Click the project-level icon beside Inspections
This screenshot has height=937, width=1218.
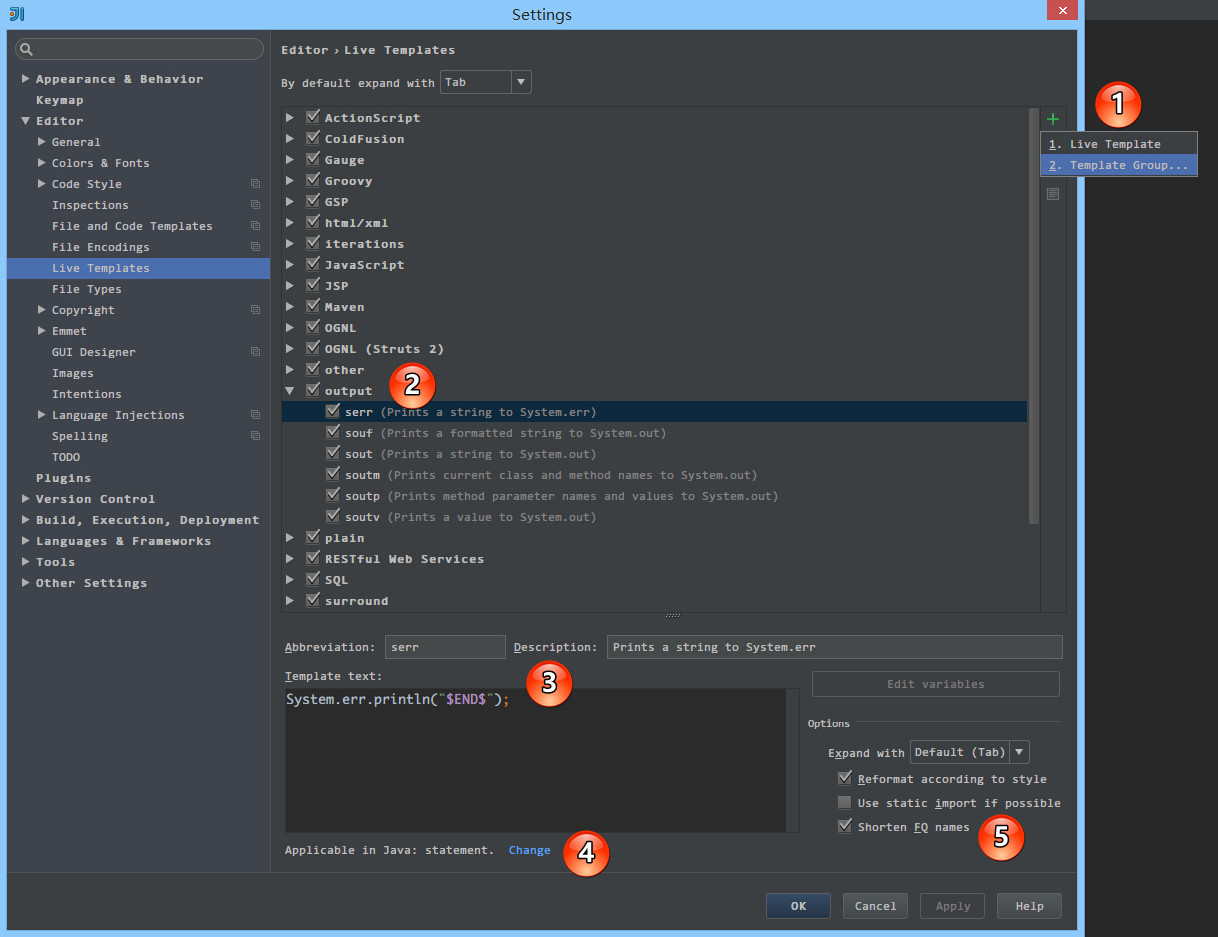pos(255,205)
